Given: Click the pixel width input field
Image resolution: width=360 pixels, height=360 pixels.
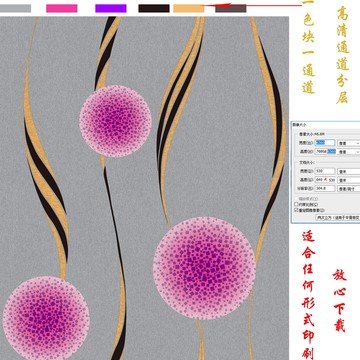Looking at the screenshot, I should click(325, 143).
